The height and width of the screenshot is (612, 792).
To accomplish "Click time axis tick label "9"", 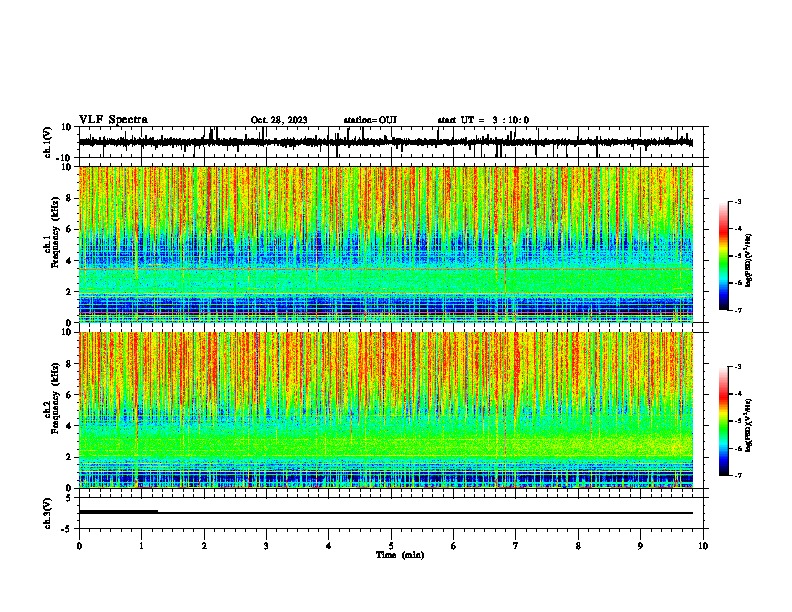I will [640, 546].
